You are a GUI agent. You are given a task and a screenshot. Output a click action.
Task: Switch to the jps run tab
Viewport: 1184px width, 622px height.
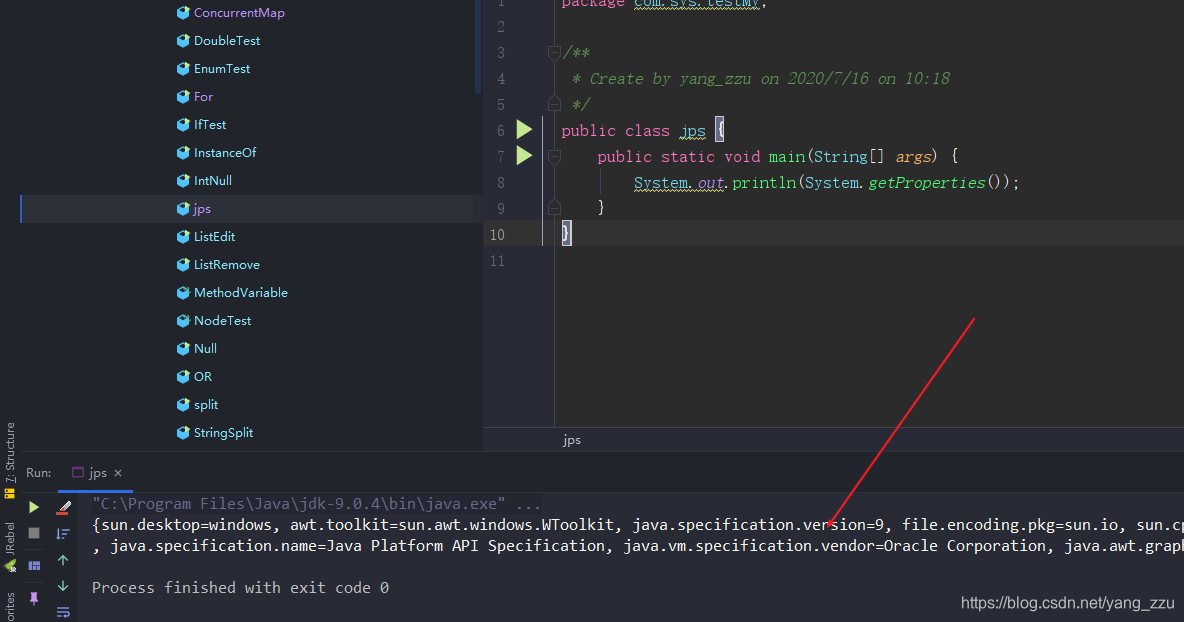(x=97, y=472)
